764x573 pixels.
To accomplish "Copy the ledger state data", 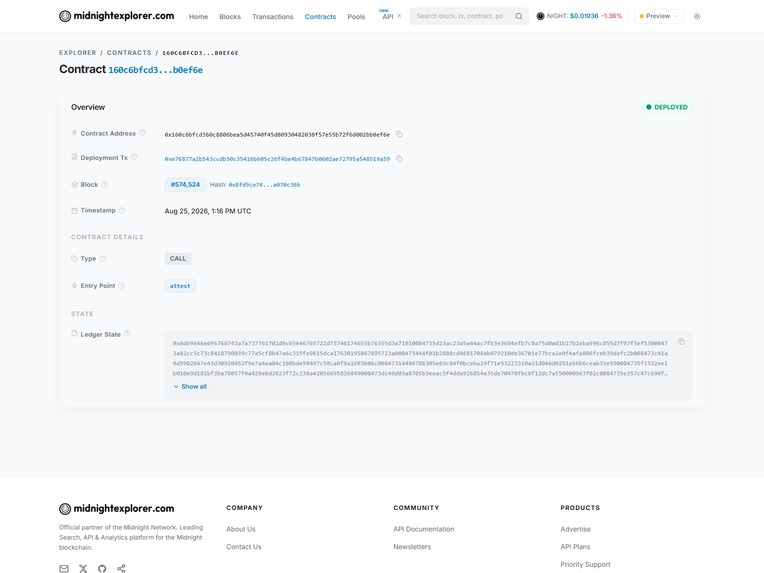I will [x=681, y=342].
